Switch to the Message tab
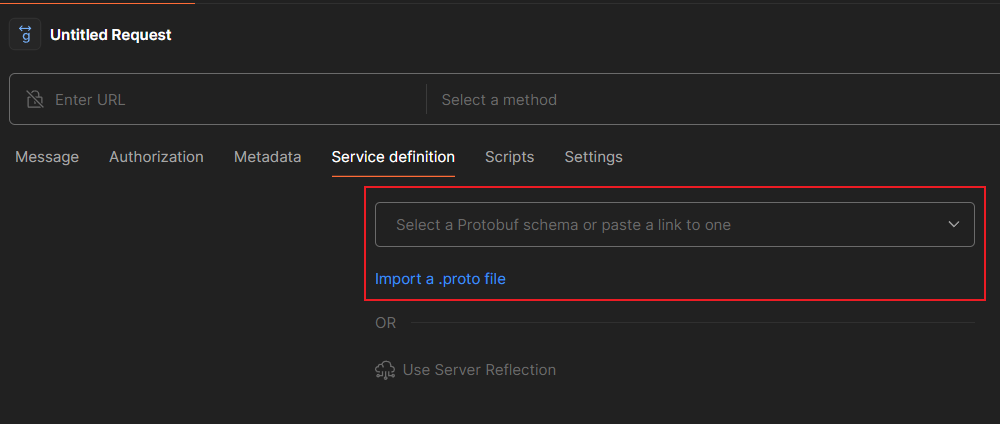Screen dimensions: 1000x424 47,157
